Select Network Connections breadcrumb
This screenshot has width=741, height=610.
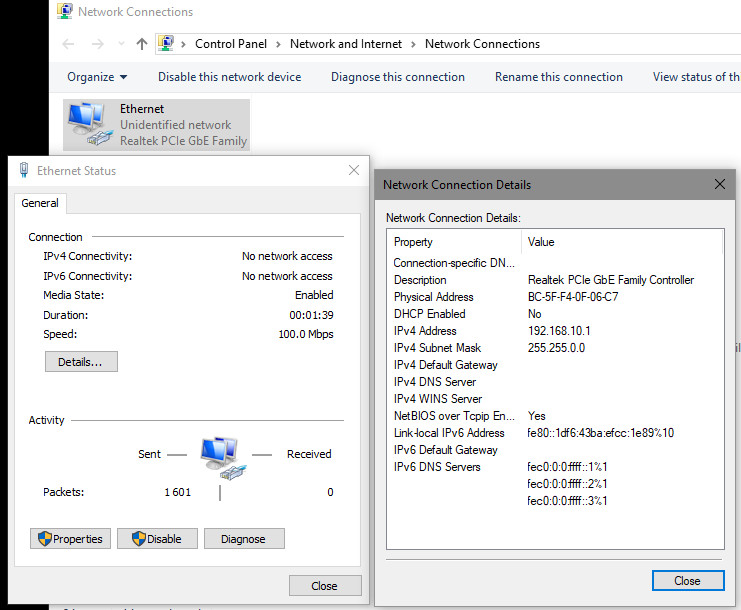[482, 44]
